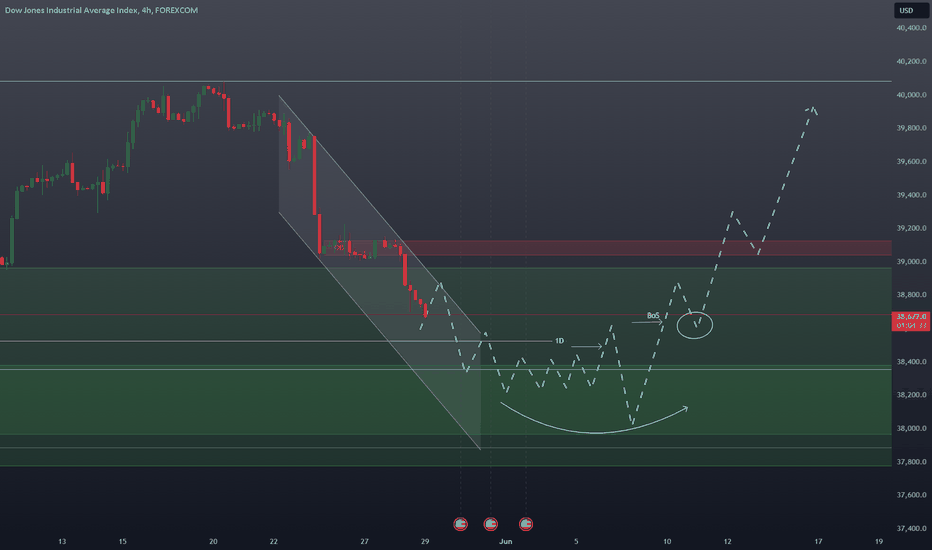
Task: Select the red current price label on price axis
Action: 911,321
